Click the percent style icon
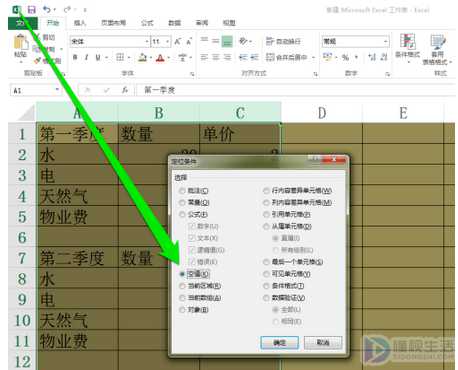The width and height of the screenshot is (458, 370). point(345,57)
